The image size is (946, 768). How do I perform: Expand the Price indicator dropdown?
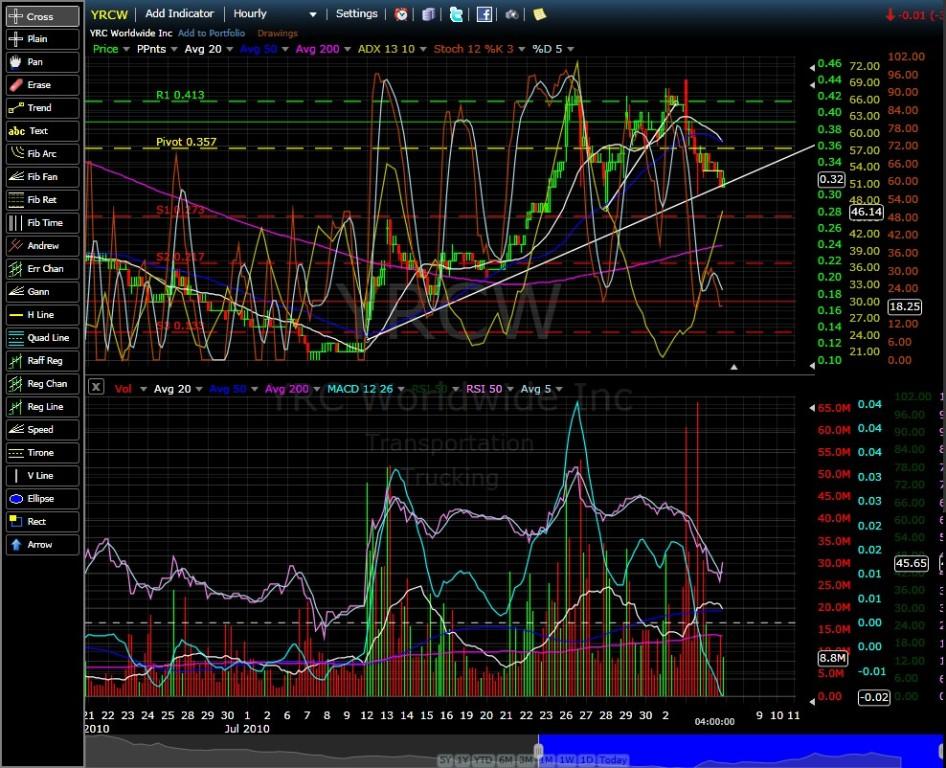tap(111, 48)
